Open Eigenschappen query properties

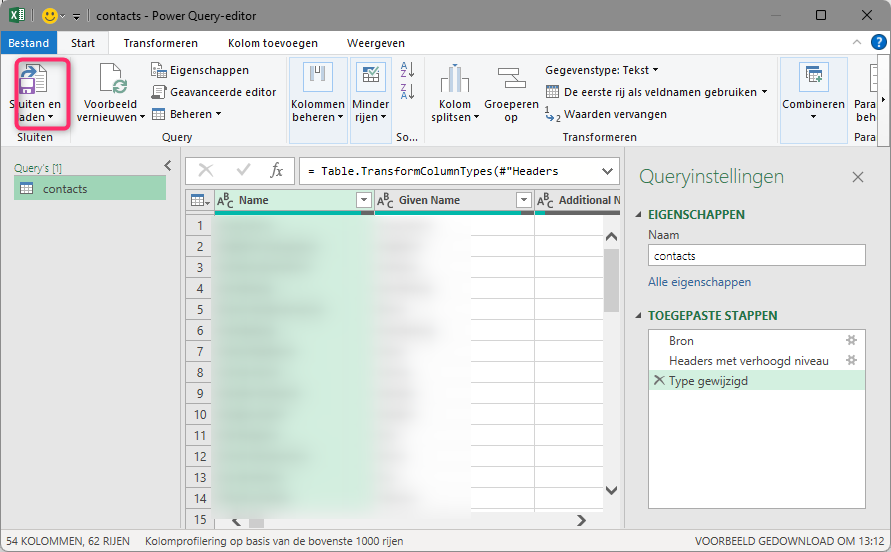tap(200, 70)
